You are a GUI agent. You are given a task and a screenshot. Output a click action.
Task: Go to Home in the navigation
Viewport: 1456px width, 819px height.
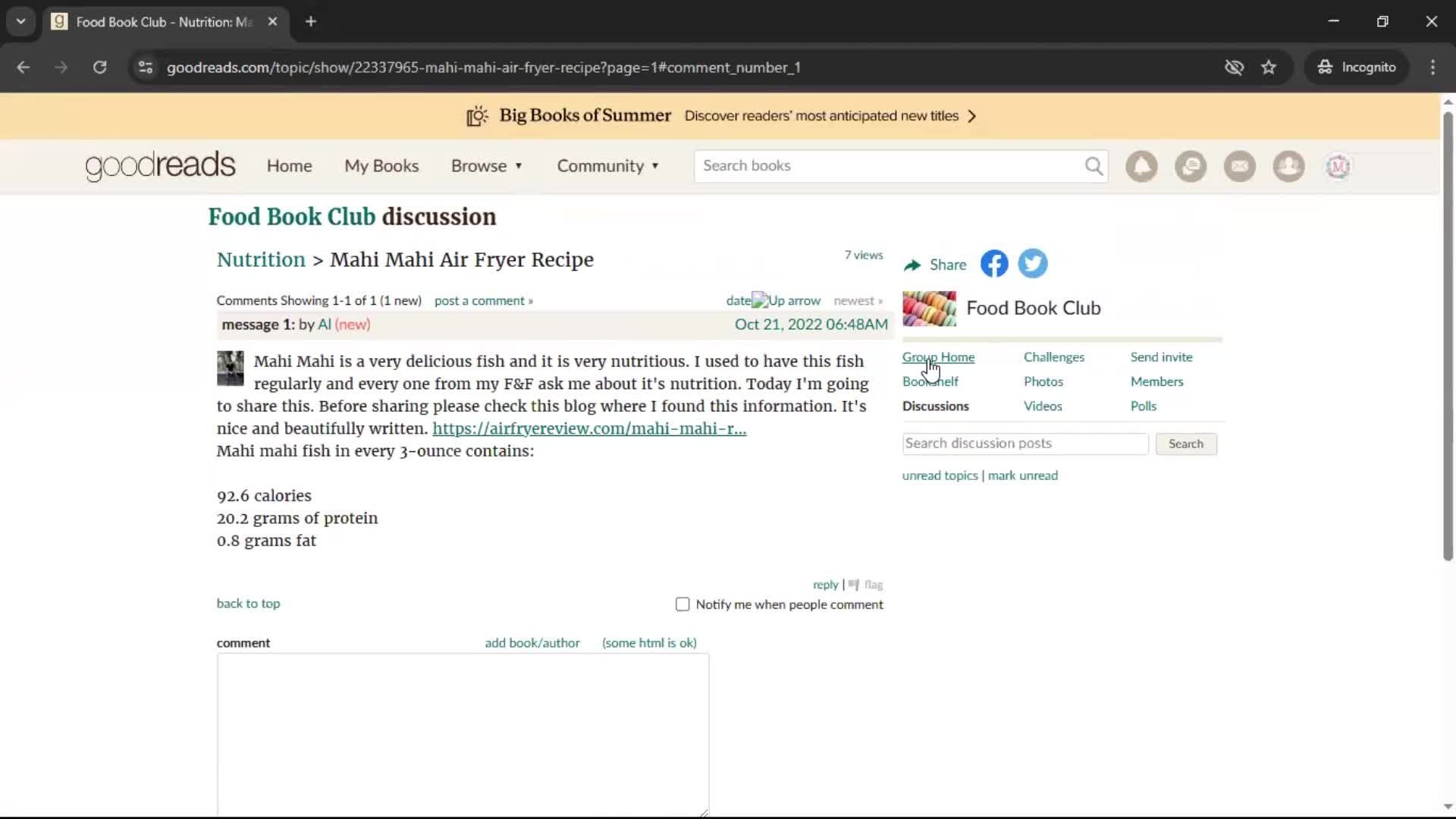[289, 166]
